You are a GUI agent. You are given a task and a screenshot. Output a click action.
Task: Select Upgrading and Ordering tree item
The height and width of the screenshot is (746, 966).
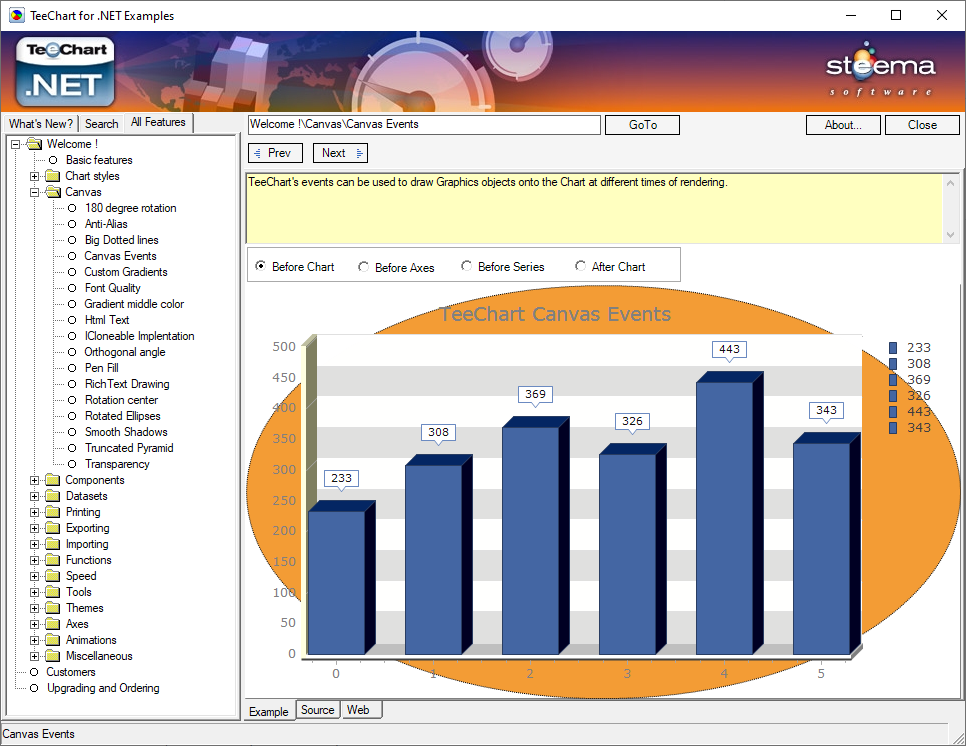(x=104, y=689)
